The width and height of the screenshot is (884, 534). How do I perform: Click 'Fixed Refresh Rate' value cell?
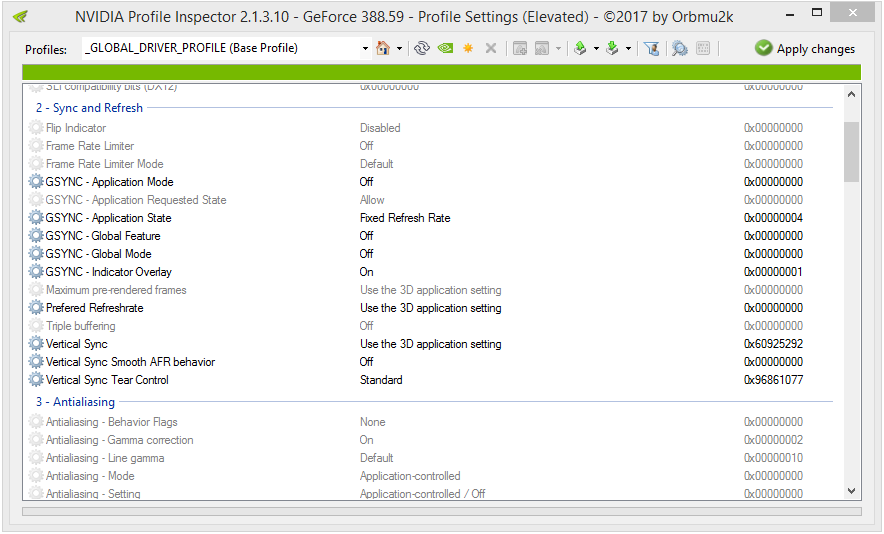(x=405, y=218)
